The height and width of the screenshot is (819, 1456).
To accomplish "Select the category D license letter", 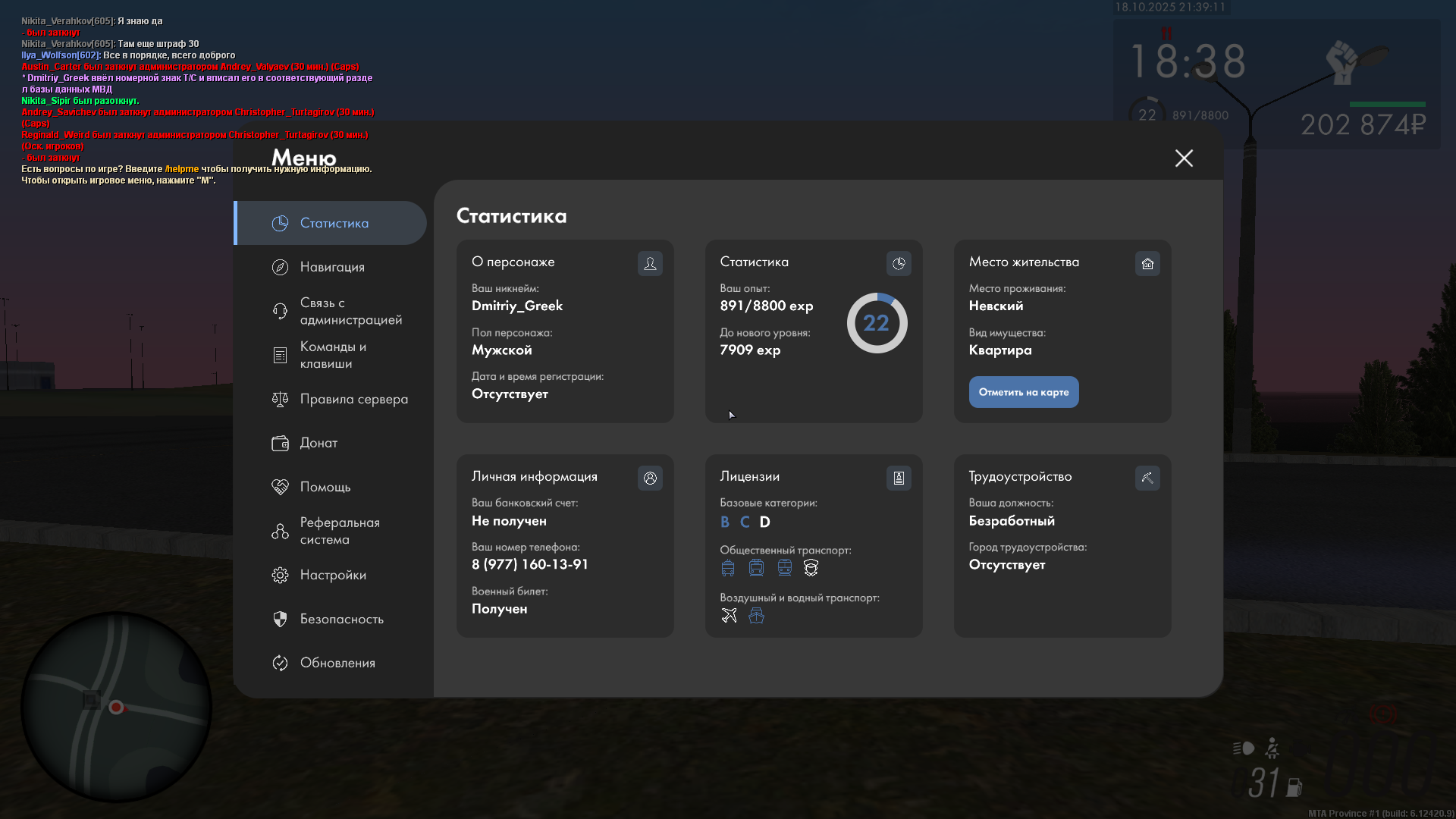I will (x=764, y=522).
